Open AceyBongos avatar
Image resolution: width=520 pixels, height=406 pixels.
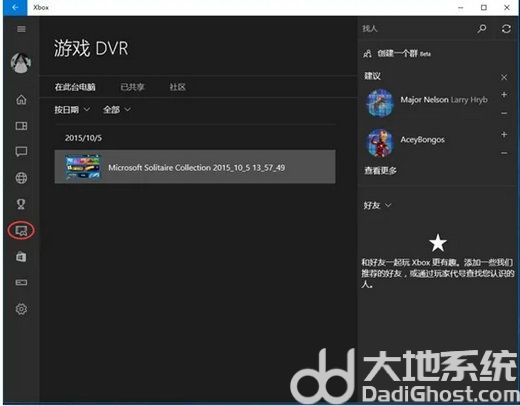[380, 143]
